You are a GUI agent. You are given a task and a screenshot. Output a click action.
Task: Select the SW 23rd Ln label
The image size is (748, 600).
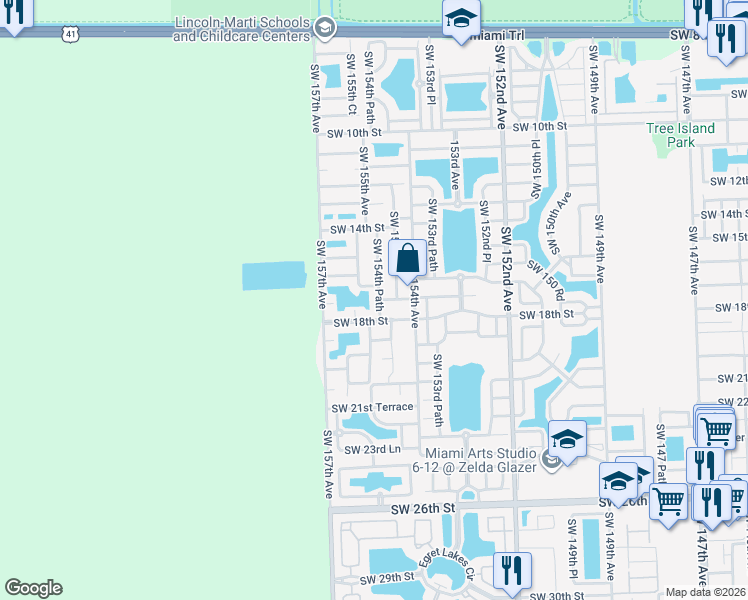coord(372,450)
